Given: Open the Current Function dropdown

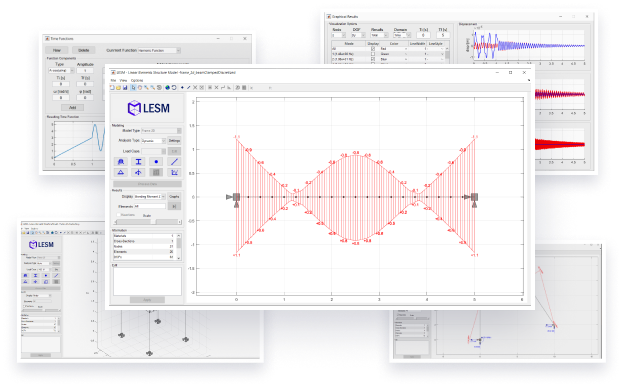Looking at the screenshot, I should (x=159, y=51).
